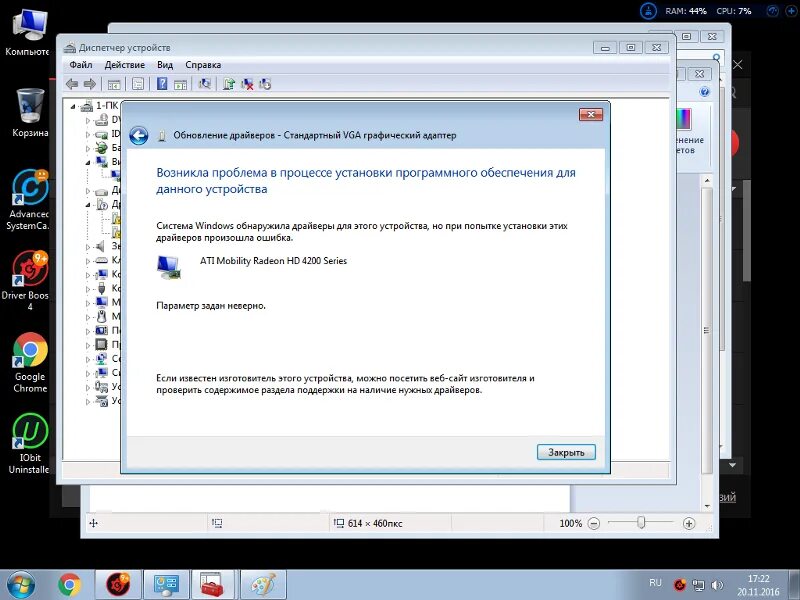Switch to Paint via taskbar palette icon
The width and height of the screenshot is (800, 600).
tap(263, 585)
